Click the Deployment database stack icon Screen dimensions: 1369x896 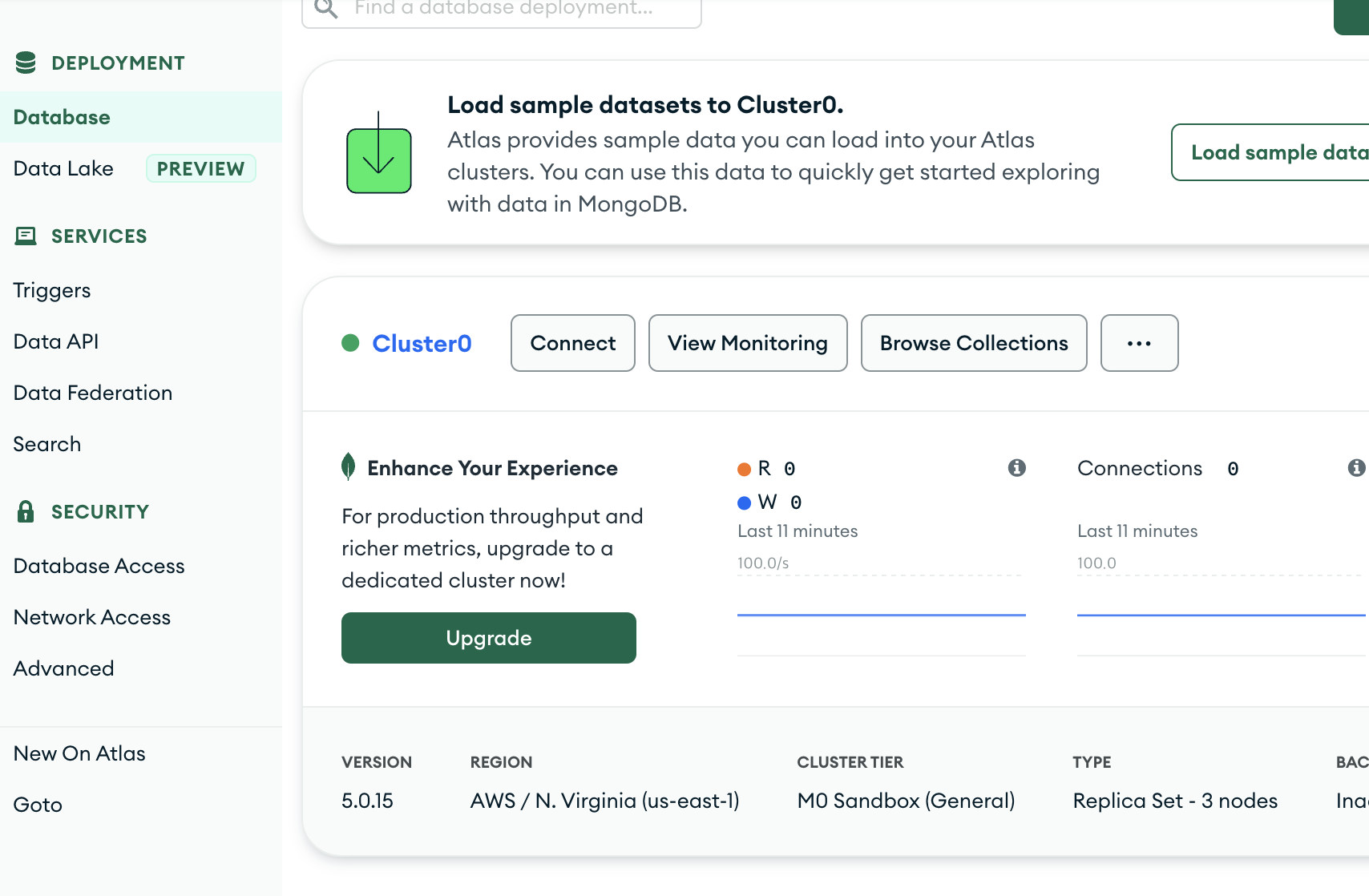[26, 63]
